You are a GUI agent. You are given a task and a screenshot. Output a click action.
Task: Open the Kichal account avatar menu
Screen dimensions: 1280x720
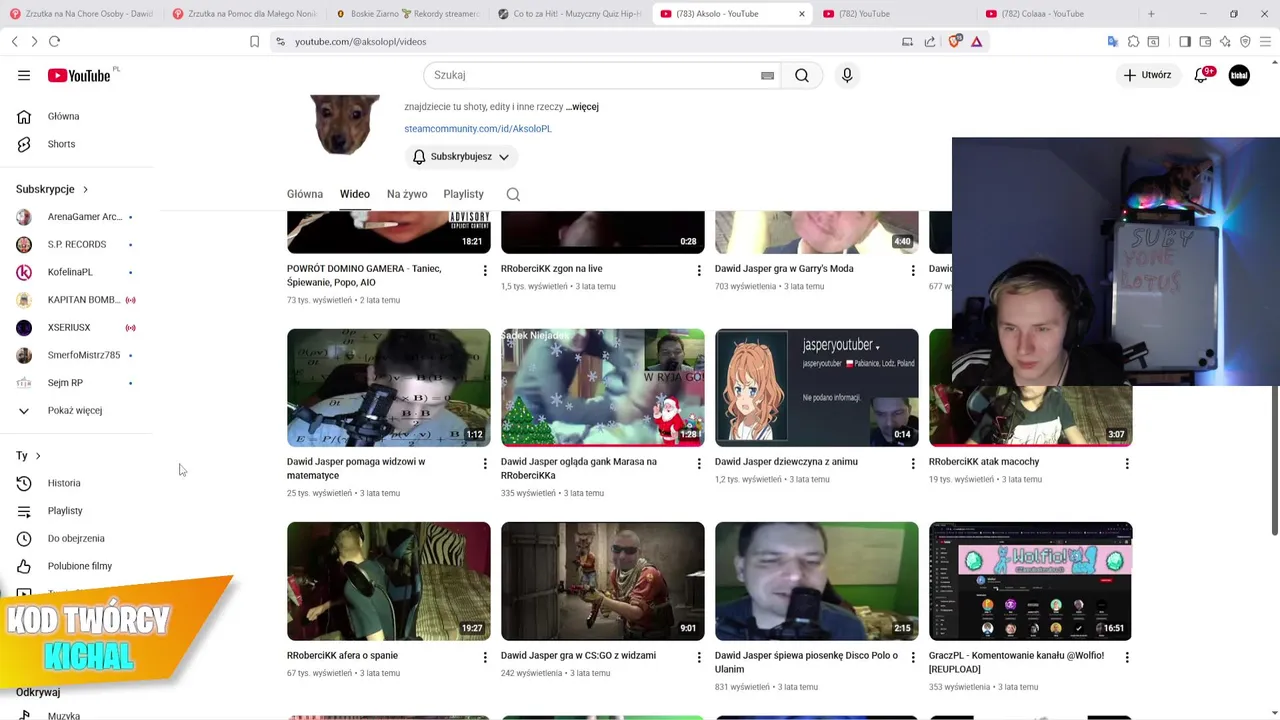pos(1239,75)
